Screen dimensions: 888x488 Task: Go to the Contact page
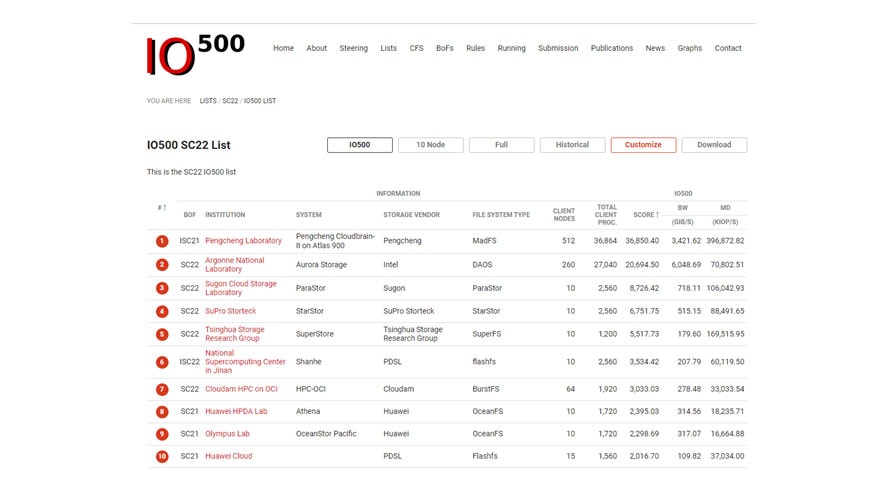[x=728, y=48]
